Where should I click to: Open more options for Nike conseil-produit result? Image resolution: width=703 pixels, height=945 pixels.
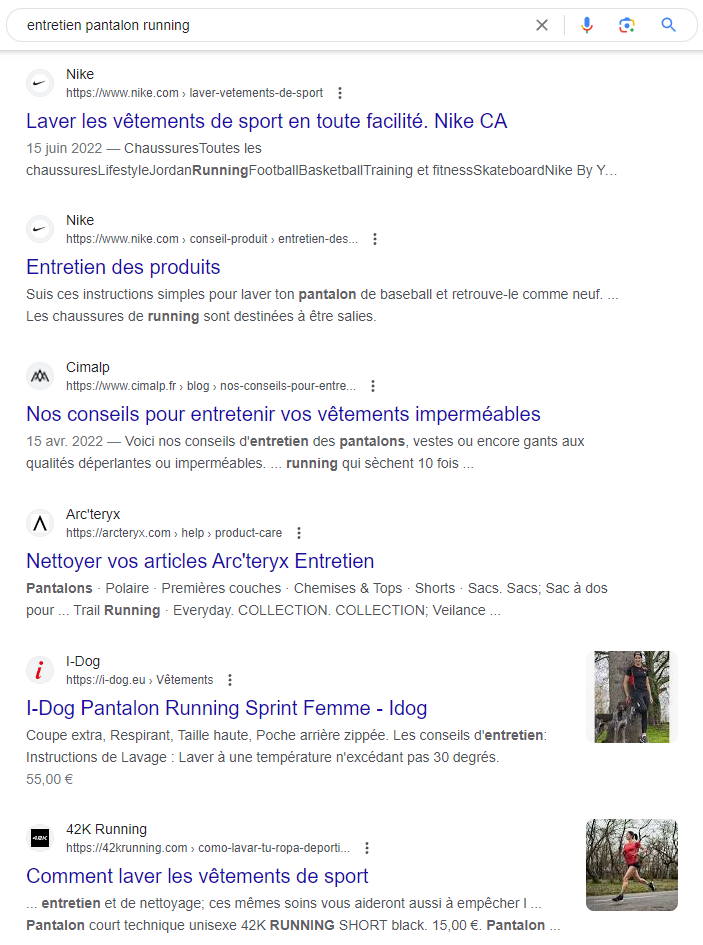click(375, 239)
